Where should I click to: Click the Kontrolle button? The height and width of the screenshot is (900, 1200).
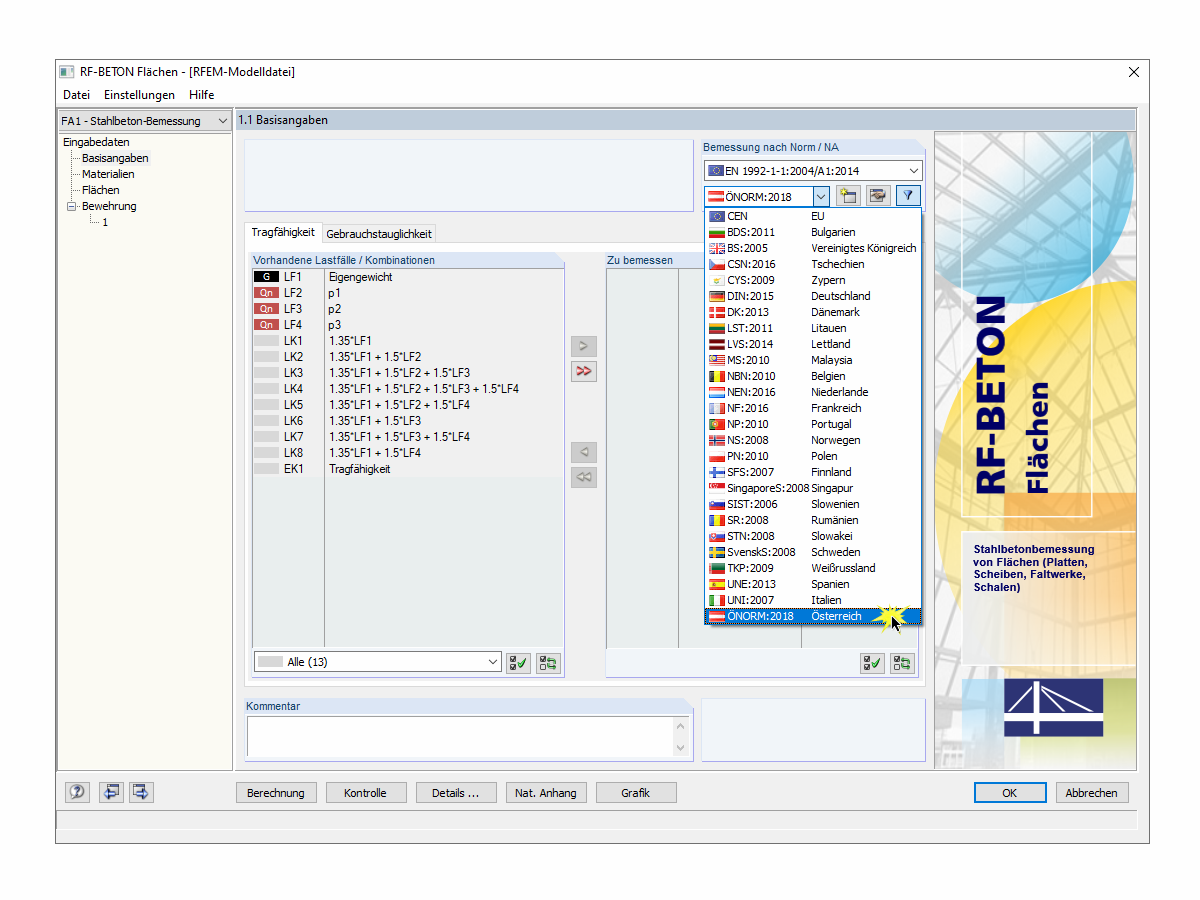coord(365,793)
